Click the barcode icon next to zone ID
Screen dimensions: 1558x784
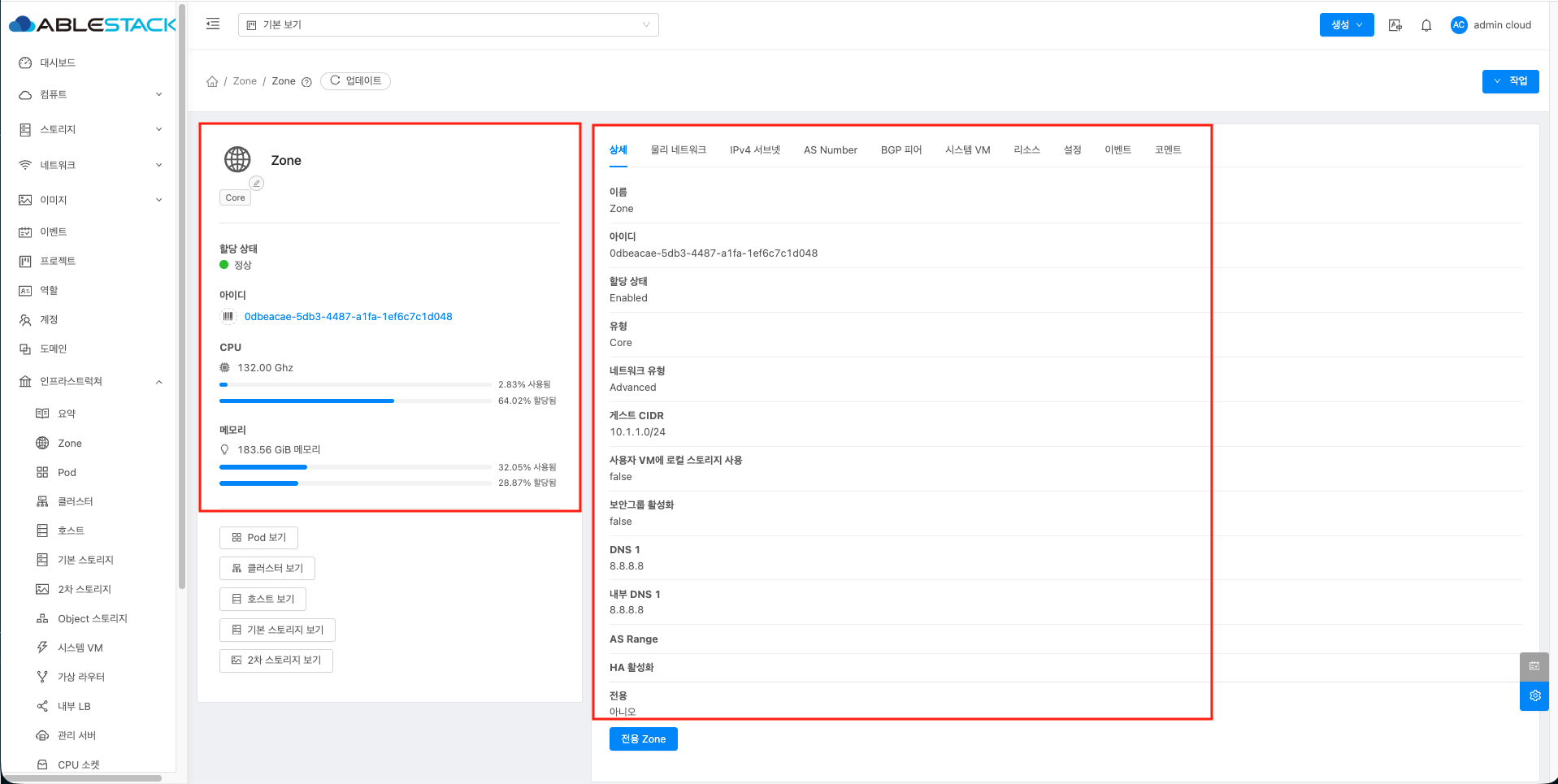pos(228,317)
